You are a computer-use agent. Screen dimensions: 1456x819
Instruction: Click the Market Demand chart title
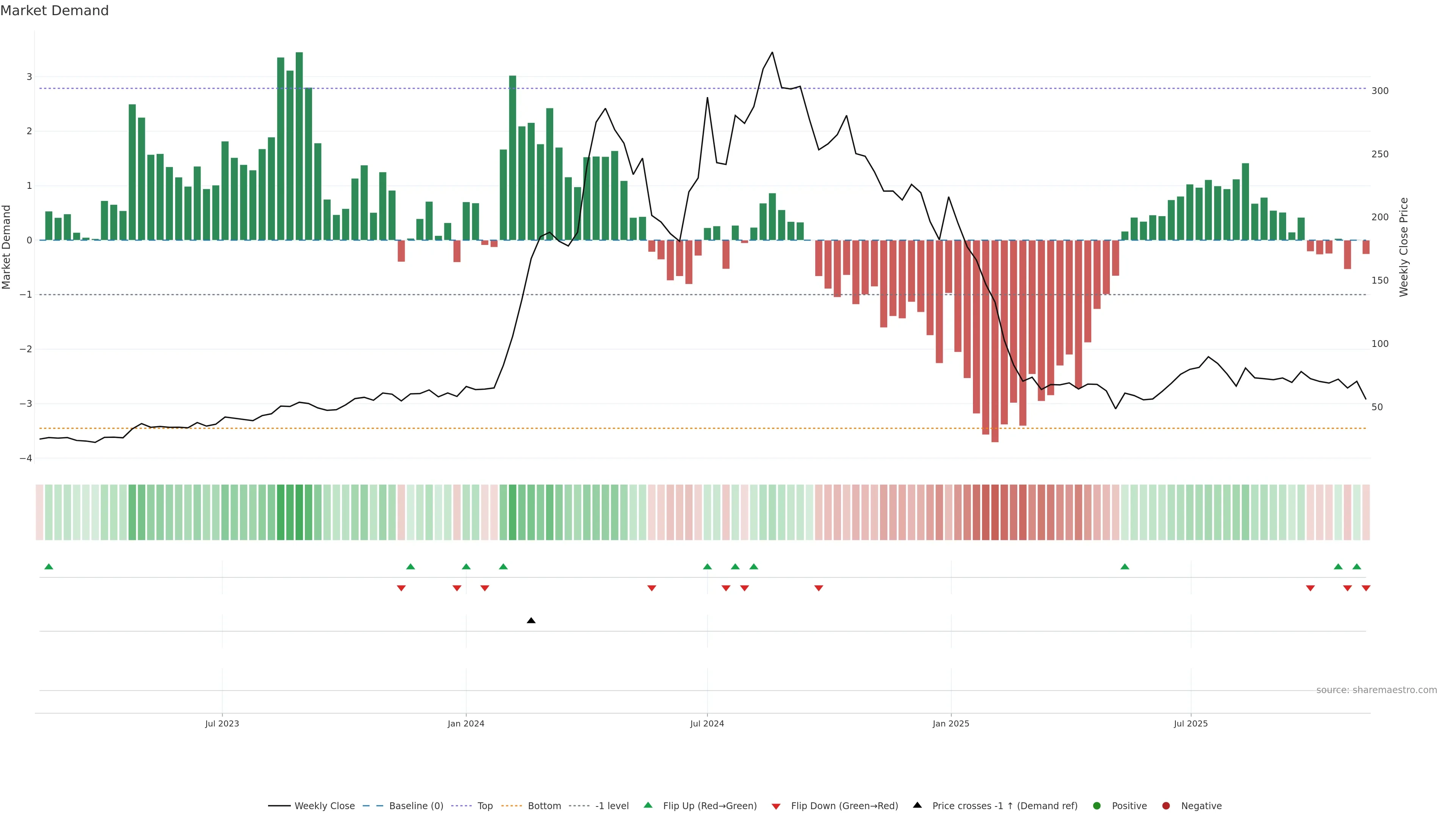[x=54, y=11]
